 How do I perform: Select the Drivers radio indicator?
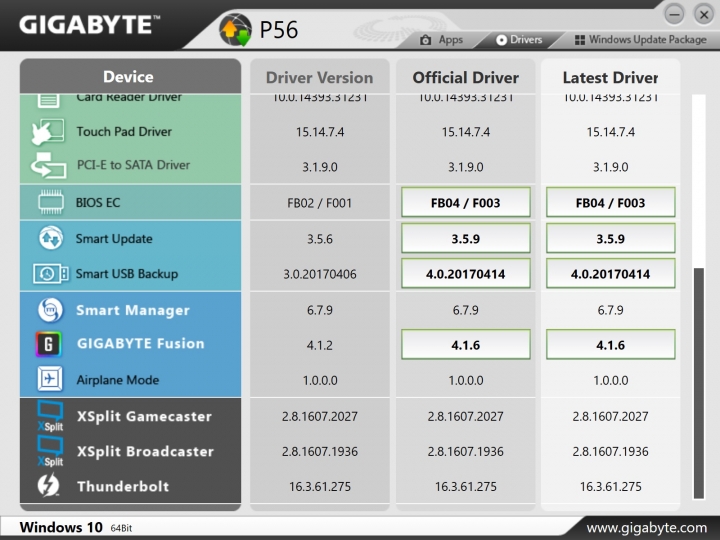(501, 40)
